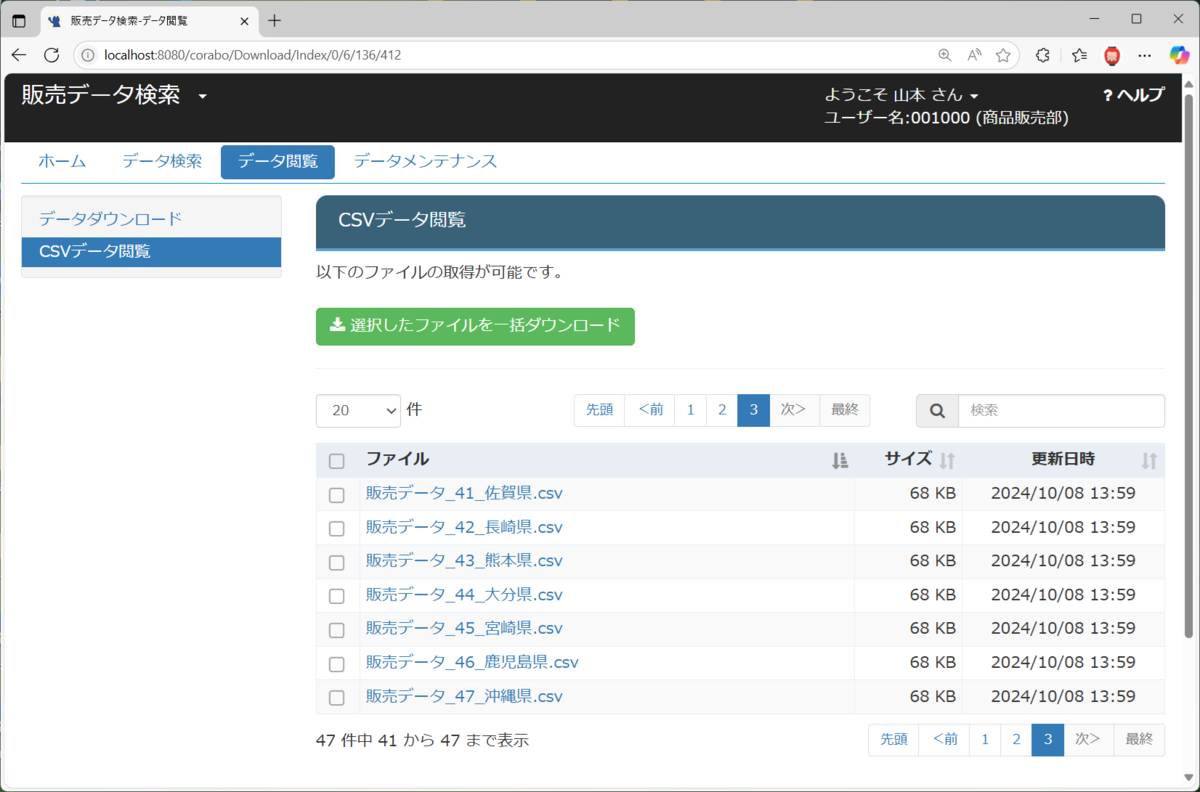Add page to favorites star icon

(1003, 55)
